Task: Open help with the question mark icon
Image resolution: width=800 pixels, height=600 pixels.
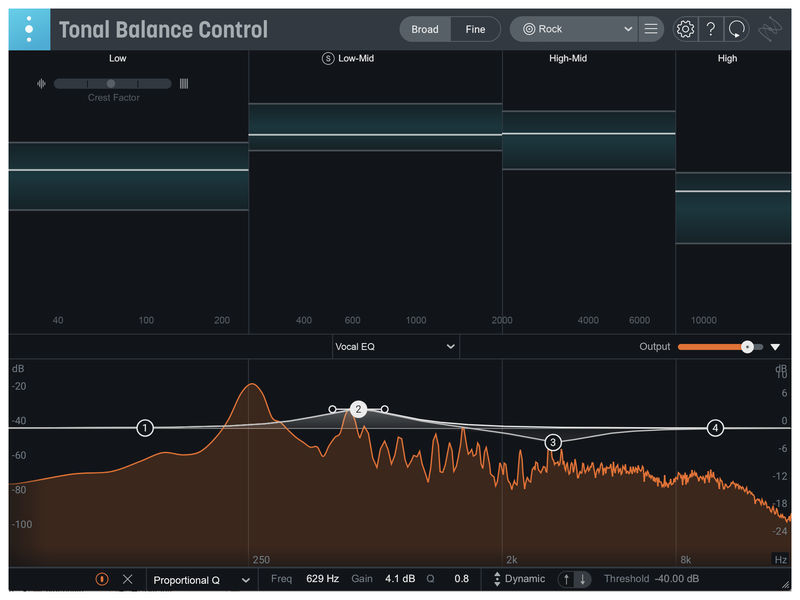Action: click(710, 29)
